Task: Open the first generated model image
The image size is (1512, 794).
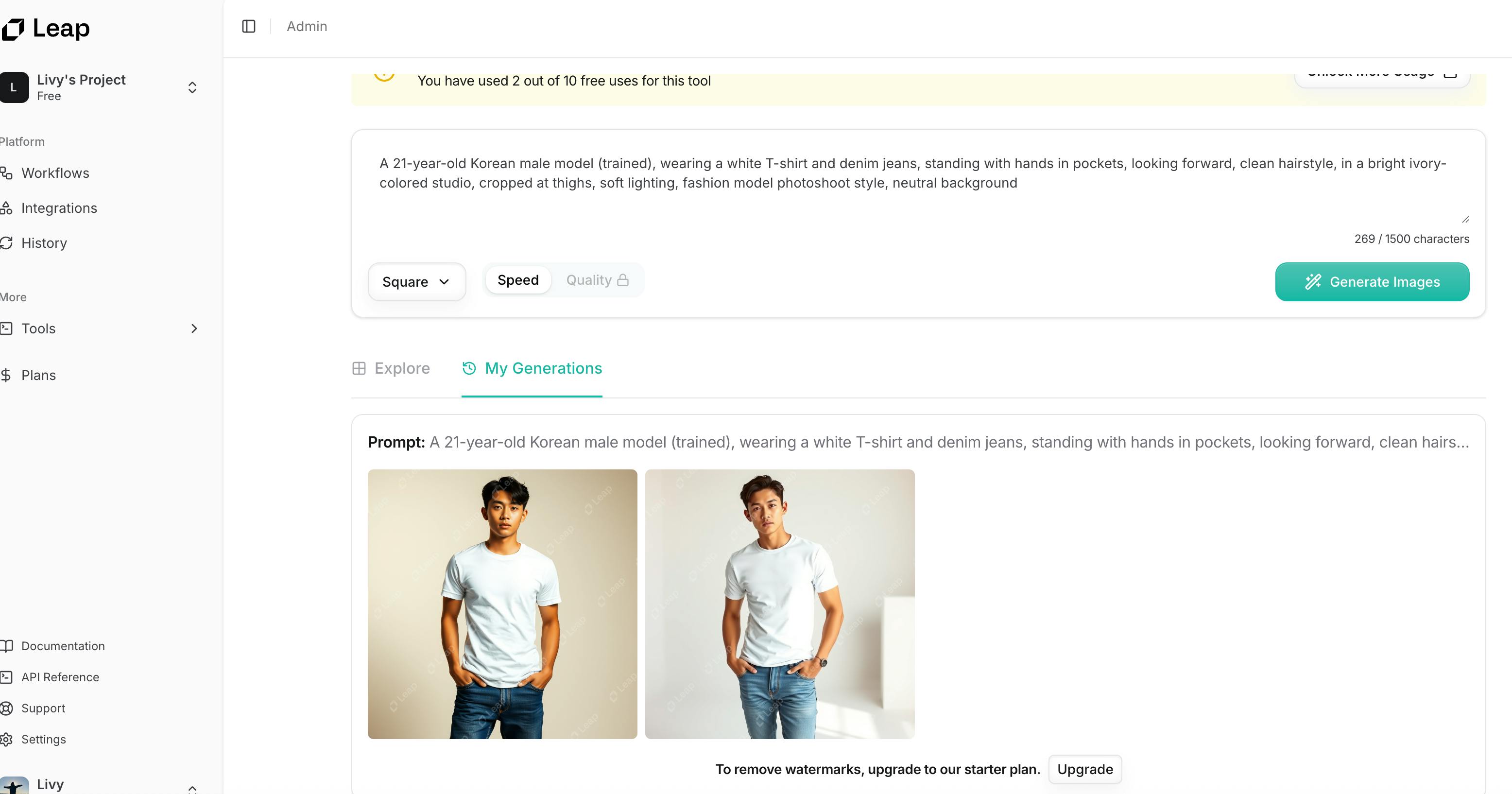Action: 502,604
